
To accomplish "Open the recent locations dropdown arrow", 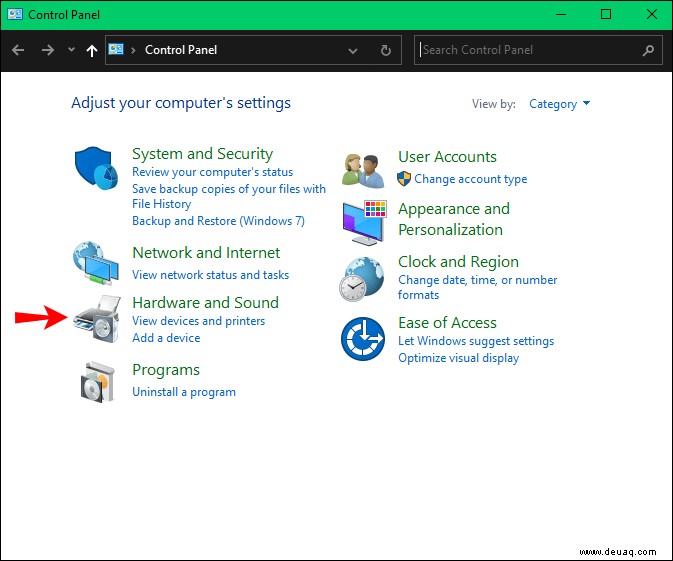I will 71,50.
